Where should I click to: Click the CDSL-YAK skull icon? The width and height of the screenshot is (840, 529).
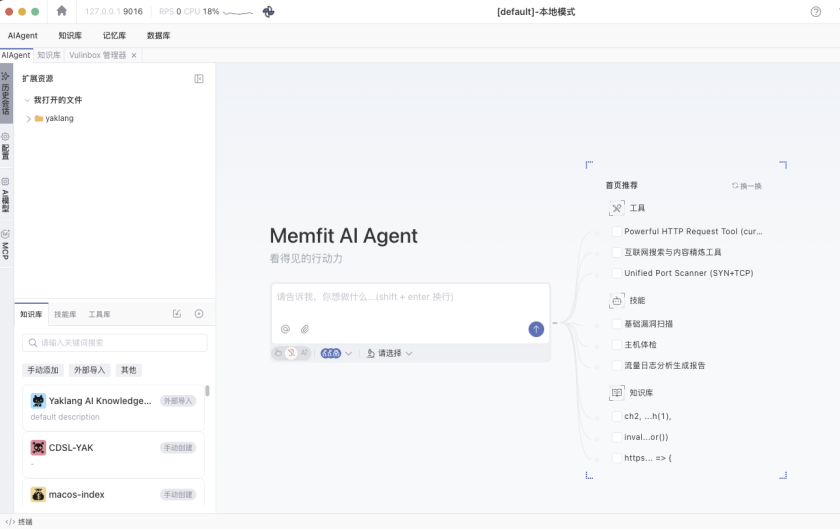point(38,448)
